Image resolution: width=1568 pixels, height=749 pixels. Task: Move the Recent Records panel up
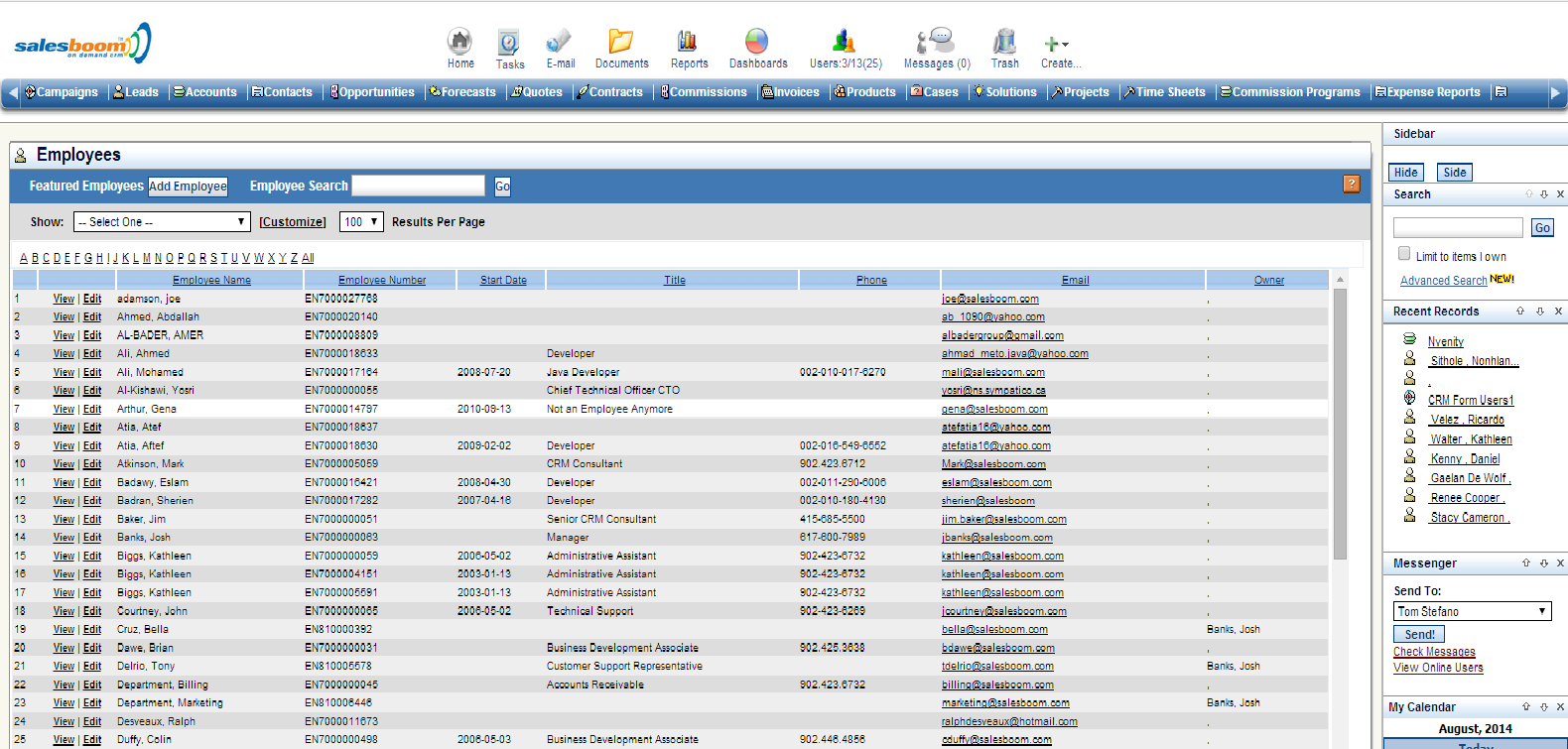[1520, 312]
